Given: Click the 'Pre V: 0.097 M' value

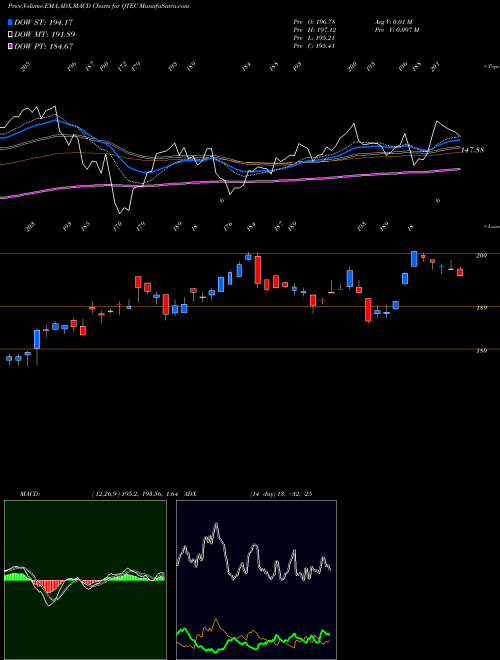Looking at the screenshot, I should [x=396, y=30].
